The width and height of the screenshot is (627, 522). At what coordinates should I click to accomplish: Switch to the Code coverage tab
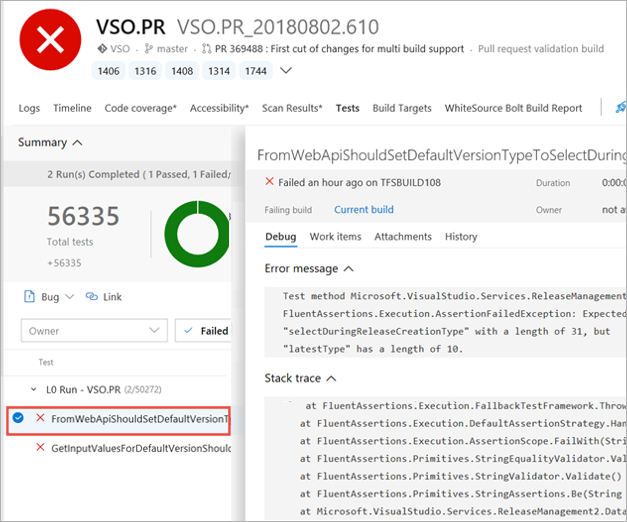[x=140, y=108]
